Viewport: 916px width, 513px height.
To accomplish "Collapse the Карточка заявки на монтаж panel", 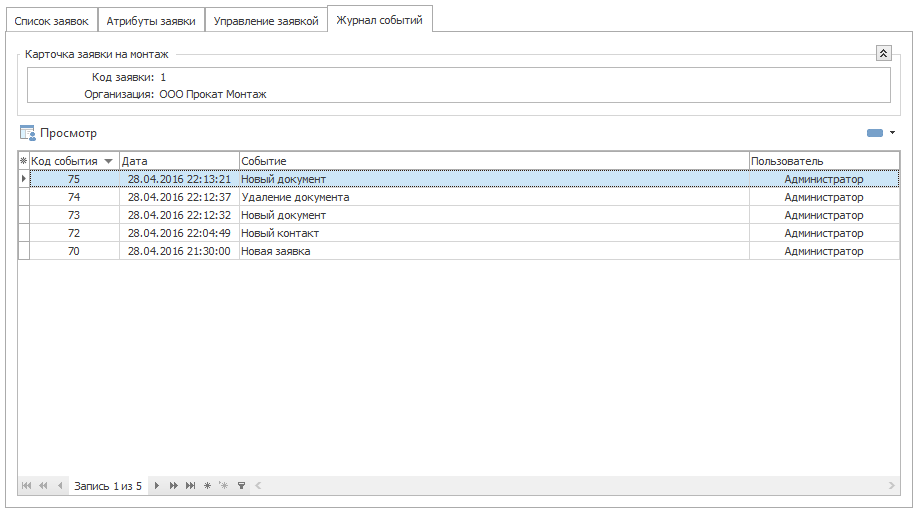I will (x=883, y=53).
